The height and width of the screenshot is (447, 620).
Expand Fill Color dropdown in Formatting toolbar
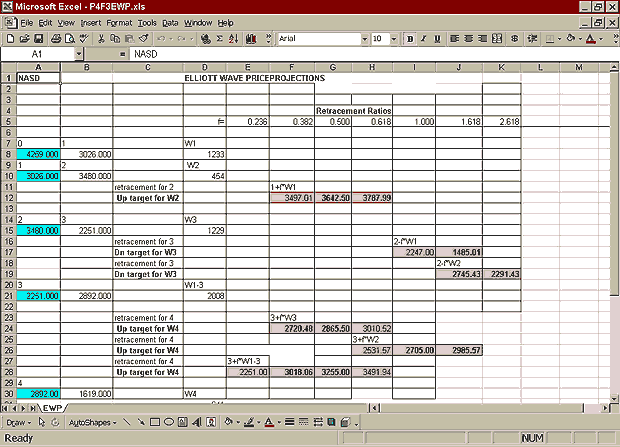tap(580, 38)
